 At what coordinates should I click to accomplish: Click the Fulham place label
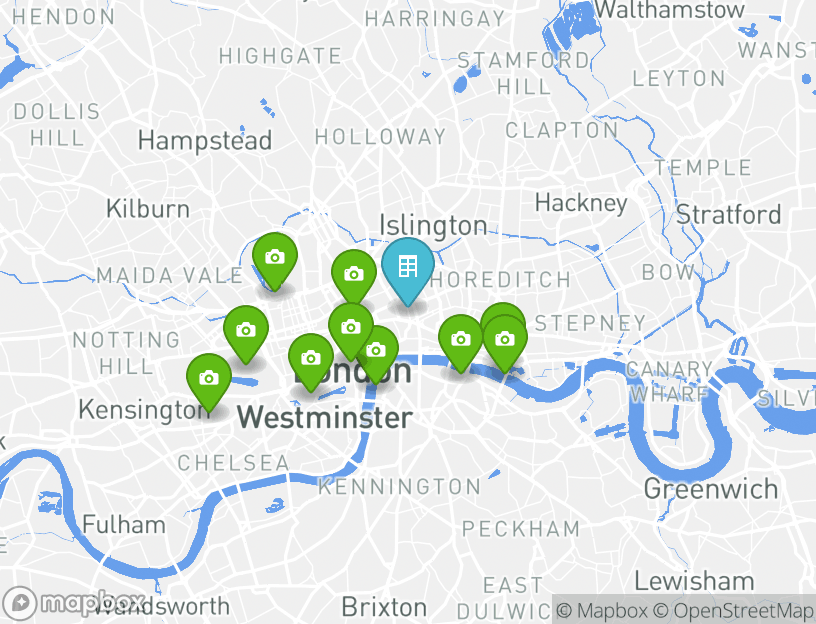(x=124, y=524)
